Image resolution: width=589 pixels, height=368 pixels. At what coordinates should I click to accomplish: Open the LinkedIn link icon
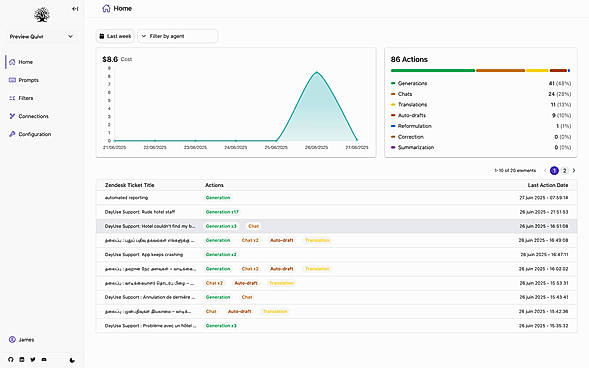[22, 359]
